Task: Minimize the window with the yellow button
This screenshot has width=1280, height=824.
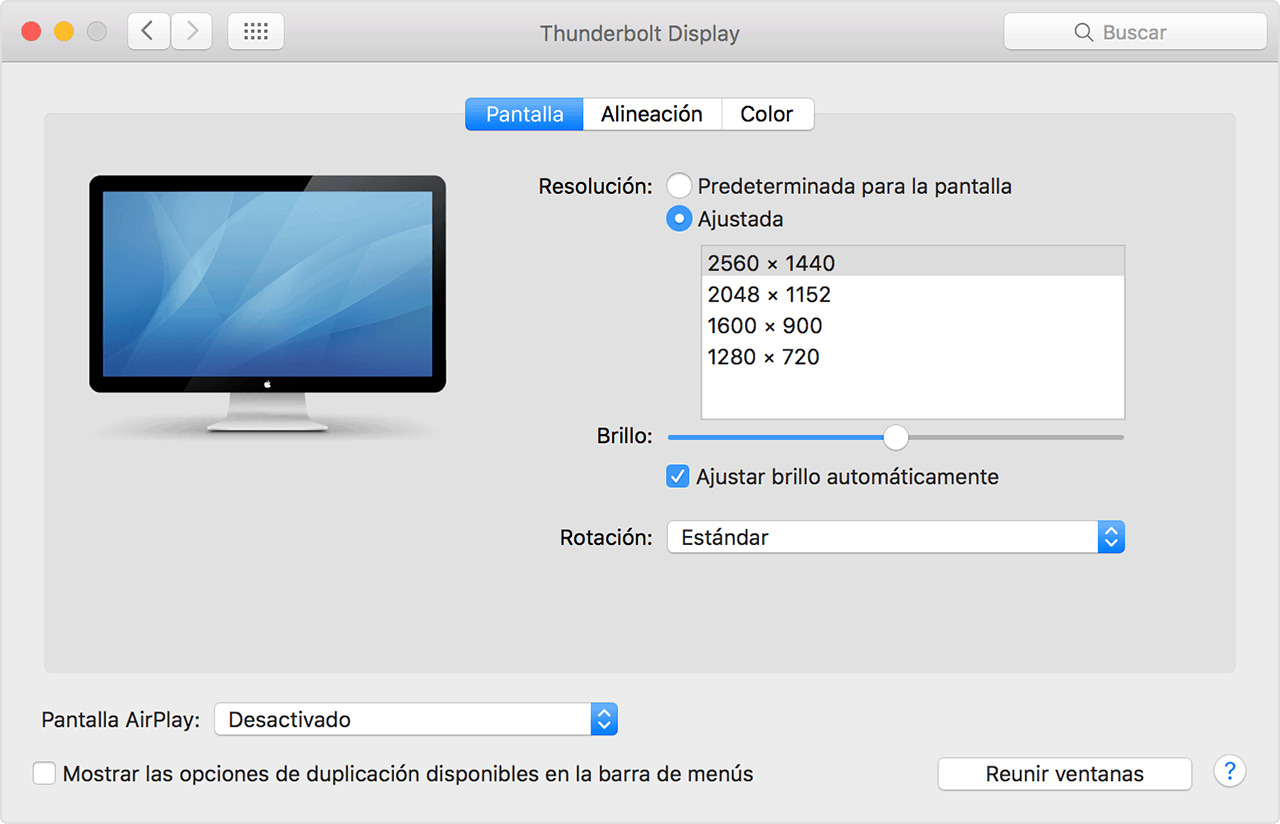Action: 64,32
